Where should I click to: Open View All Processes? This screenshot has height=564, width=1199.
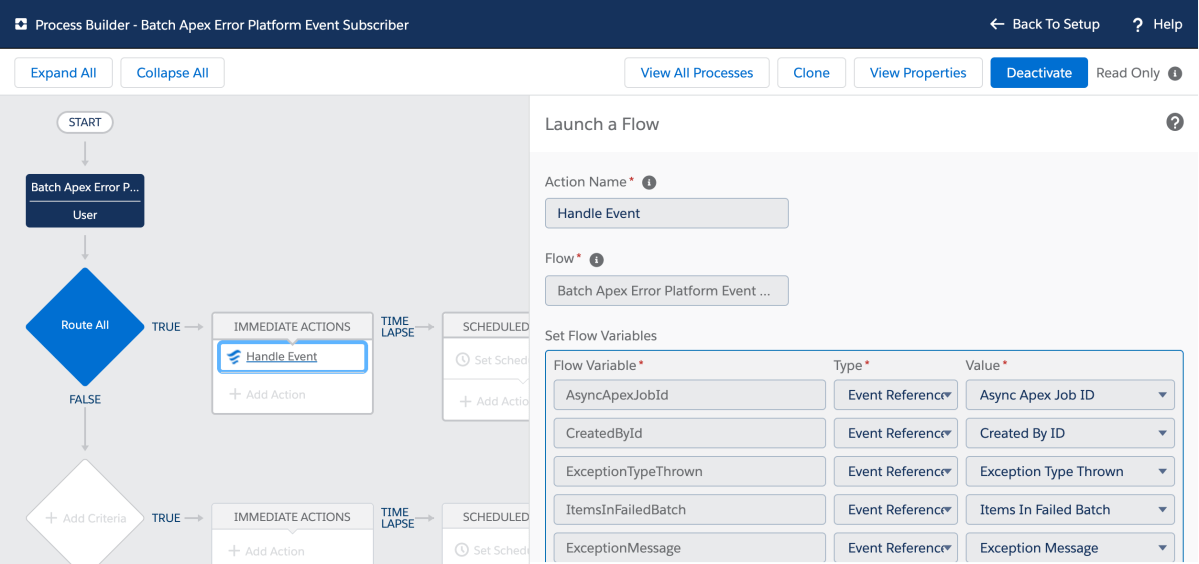696,73
